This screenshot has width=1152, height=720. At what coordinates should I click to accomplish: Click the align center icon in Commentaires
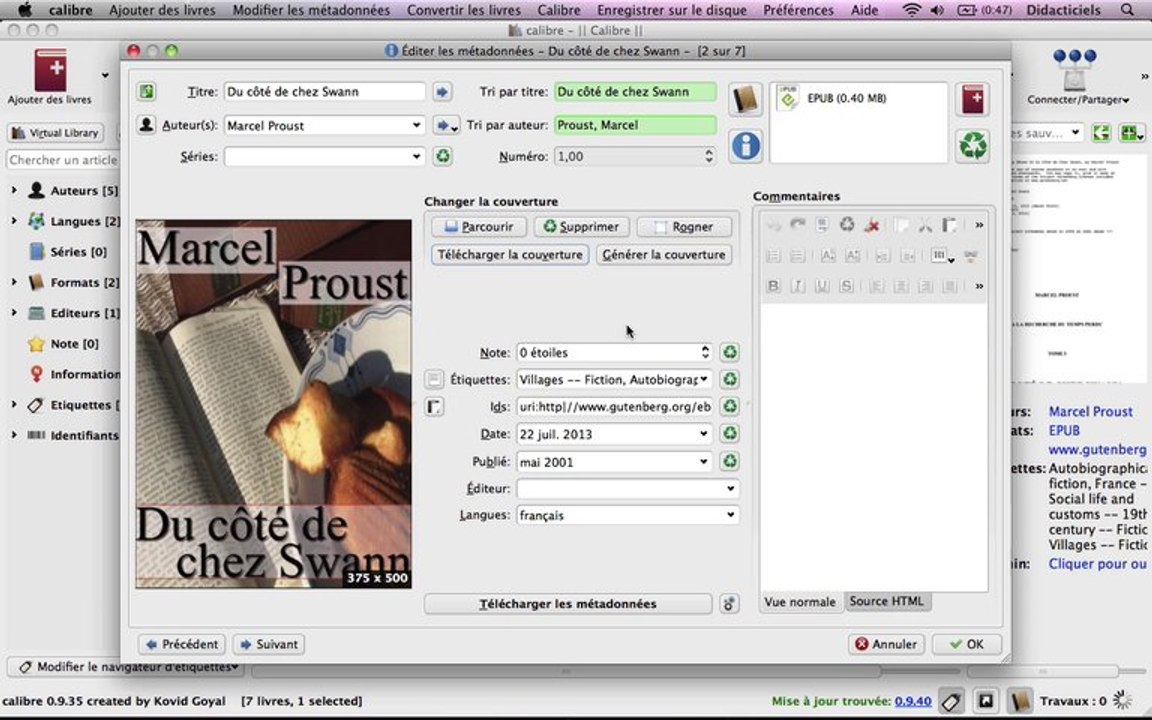point(901,286)
